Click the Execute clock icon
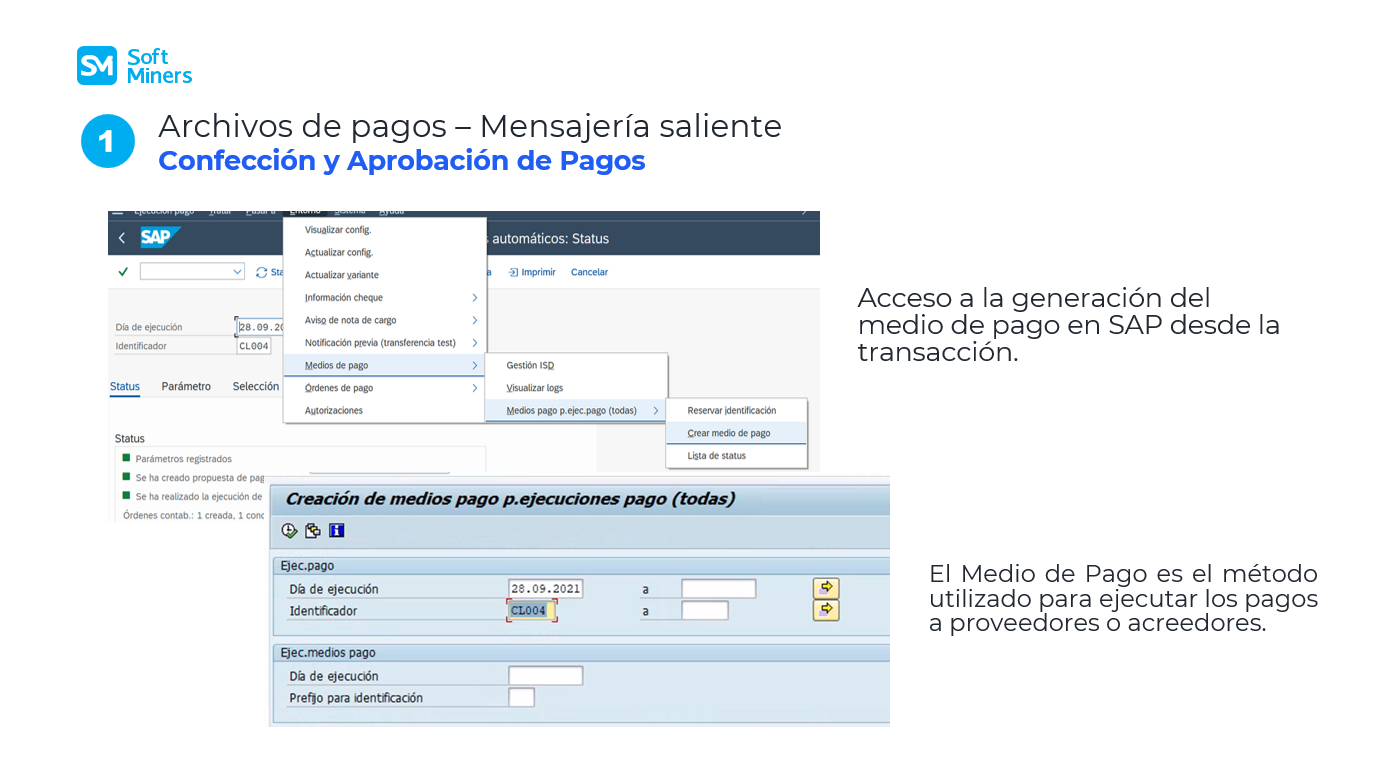The width and height of the screenshot is (1393, 781). (x=290, y=531)
